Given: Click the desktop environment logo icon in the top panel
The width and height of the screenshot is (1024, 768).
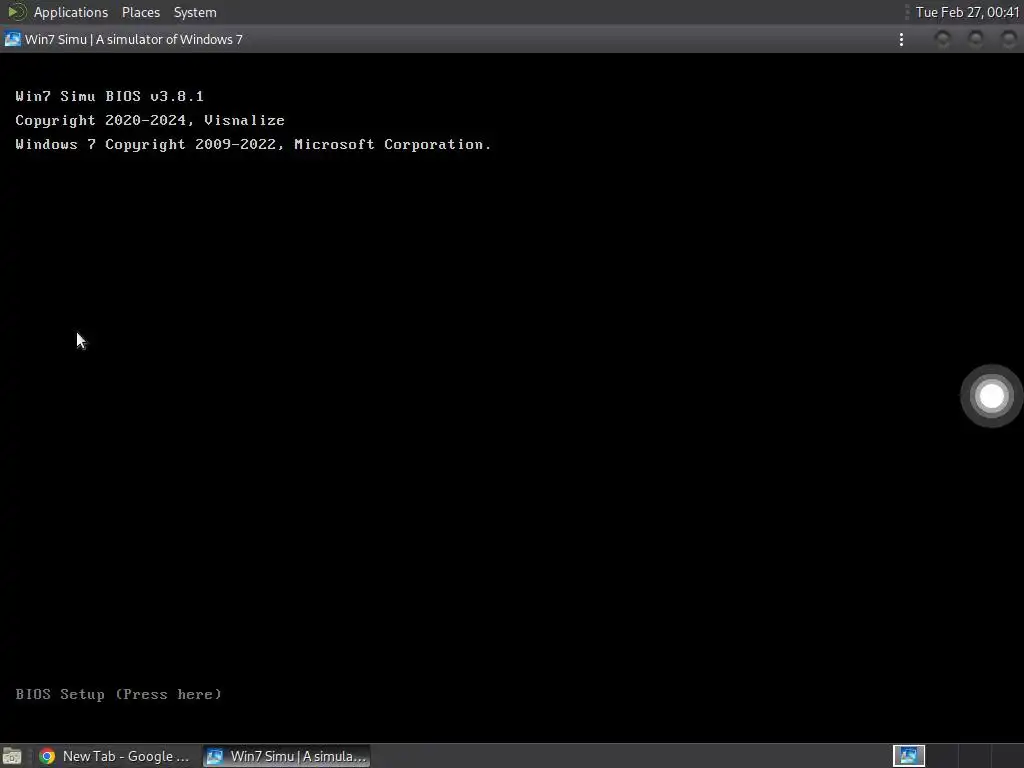Looking at the screenshot, I should (16, 12).
